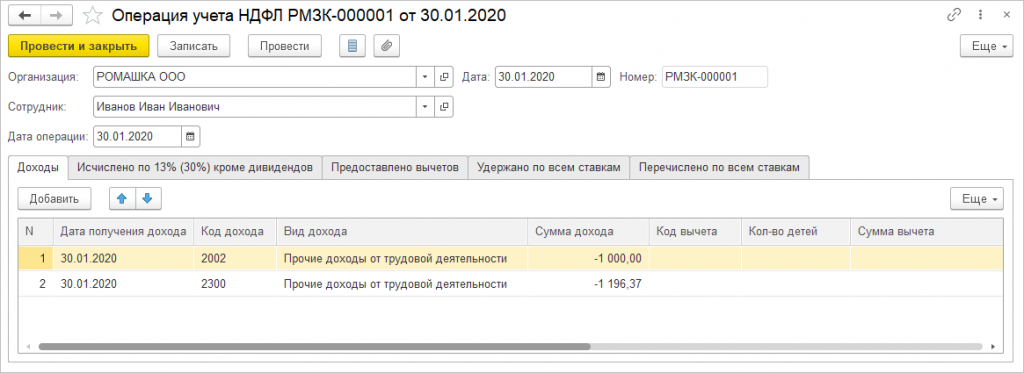This screenshot has height=373, width=1024.
Task: Add a new row with Добавить
Action: coord(54,199)
